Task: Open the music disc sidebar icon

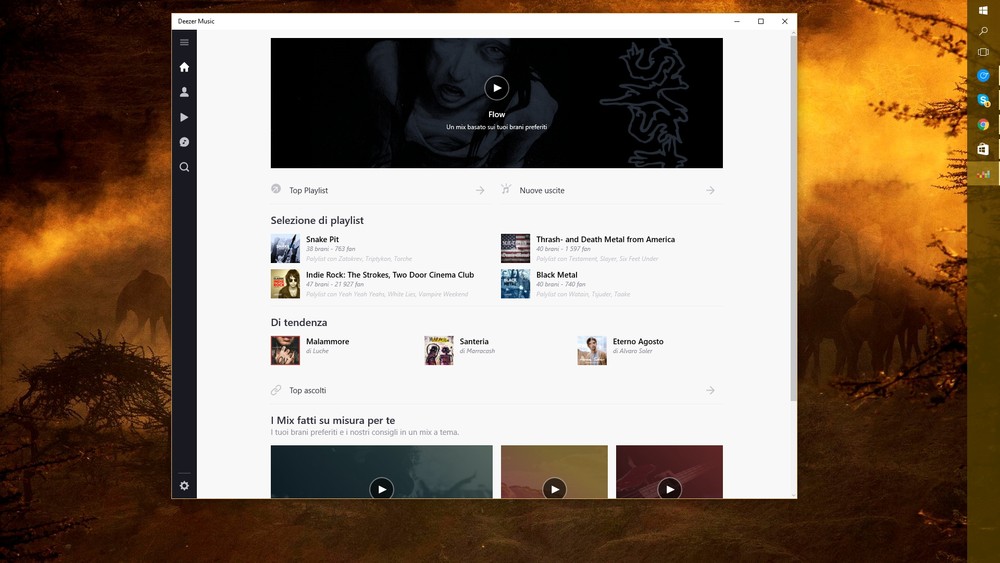Action: click(184, 142)
